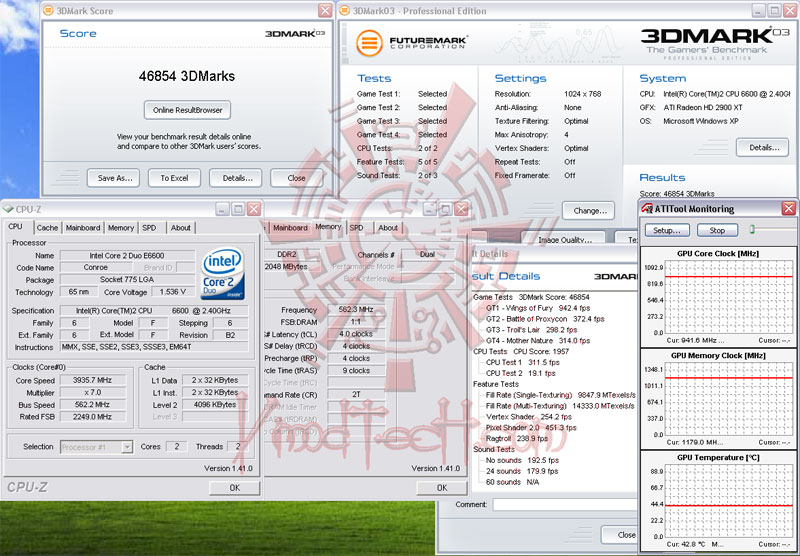
Task: Click GPU Memory Clock graph
Action: coord(729,399)
